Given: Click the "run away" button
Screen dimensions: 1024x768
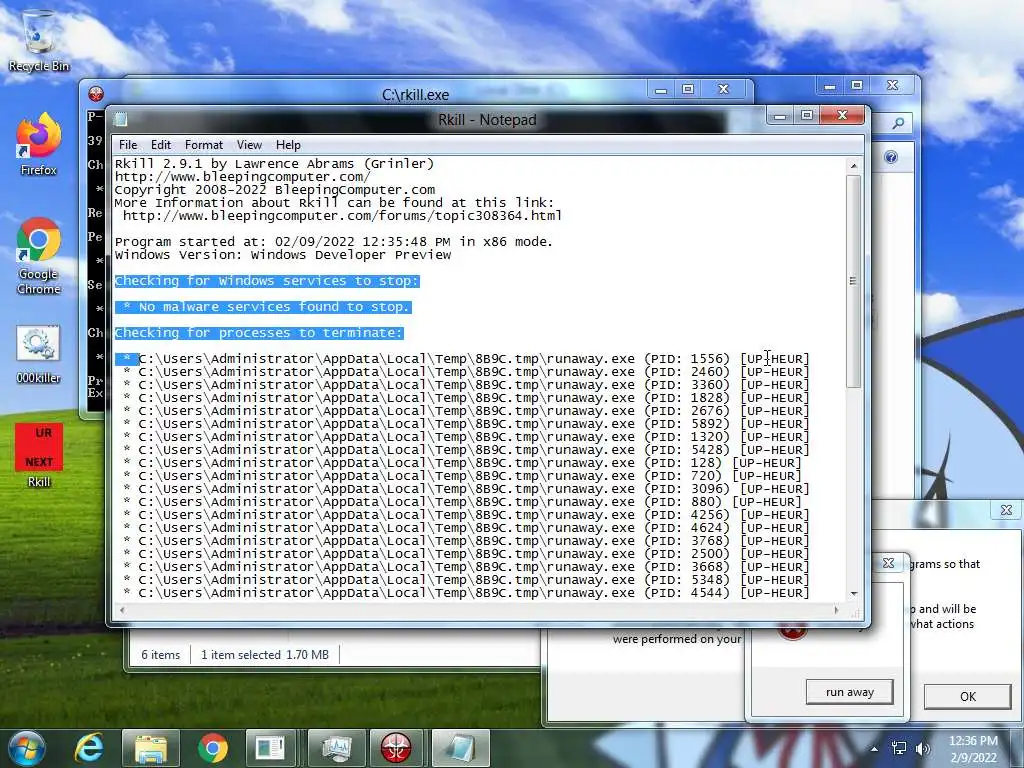Looking at the screenshot, I should coord(850,692).
